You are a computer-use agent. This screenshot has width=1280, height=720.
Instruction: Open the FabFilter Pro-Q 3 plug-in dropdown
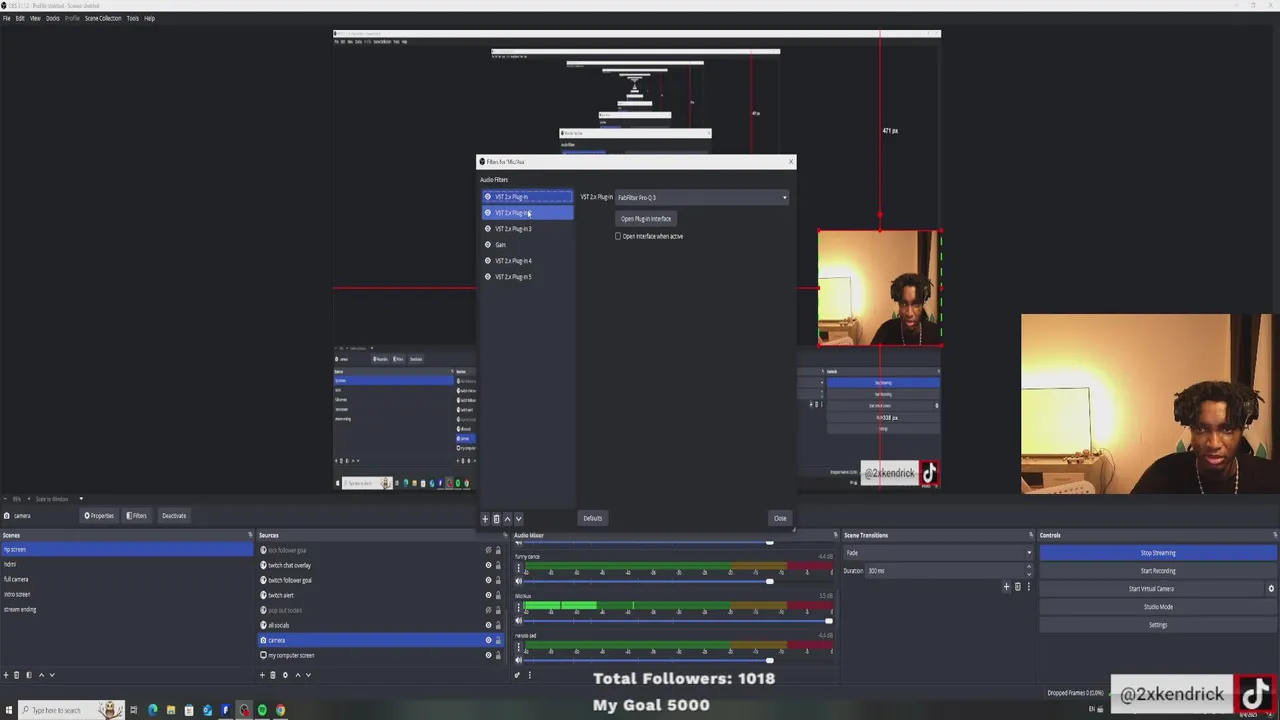pyautogui.click(x=702, y=197)
